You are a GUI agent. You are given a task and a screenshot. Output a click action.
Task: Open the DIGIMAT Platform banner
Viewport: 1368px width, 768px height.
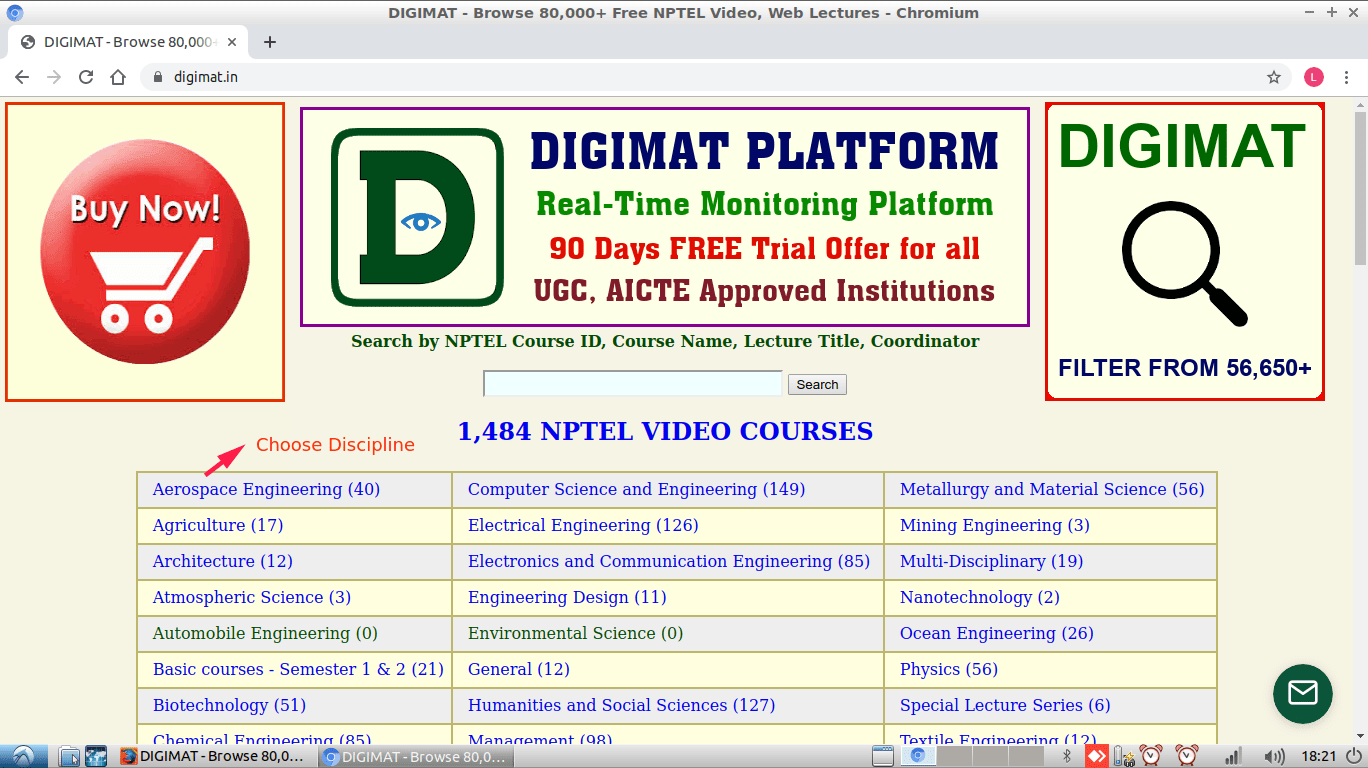coord(665,217)
